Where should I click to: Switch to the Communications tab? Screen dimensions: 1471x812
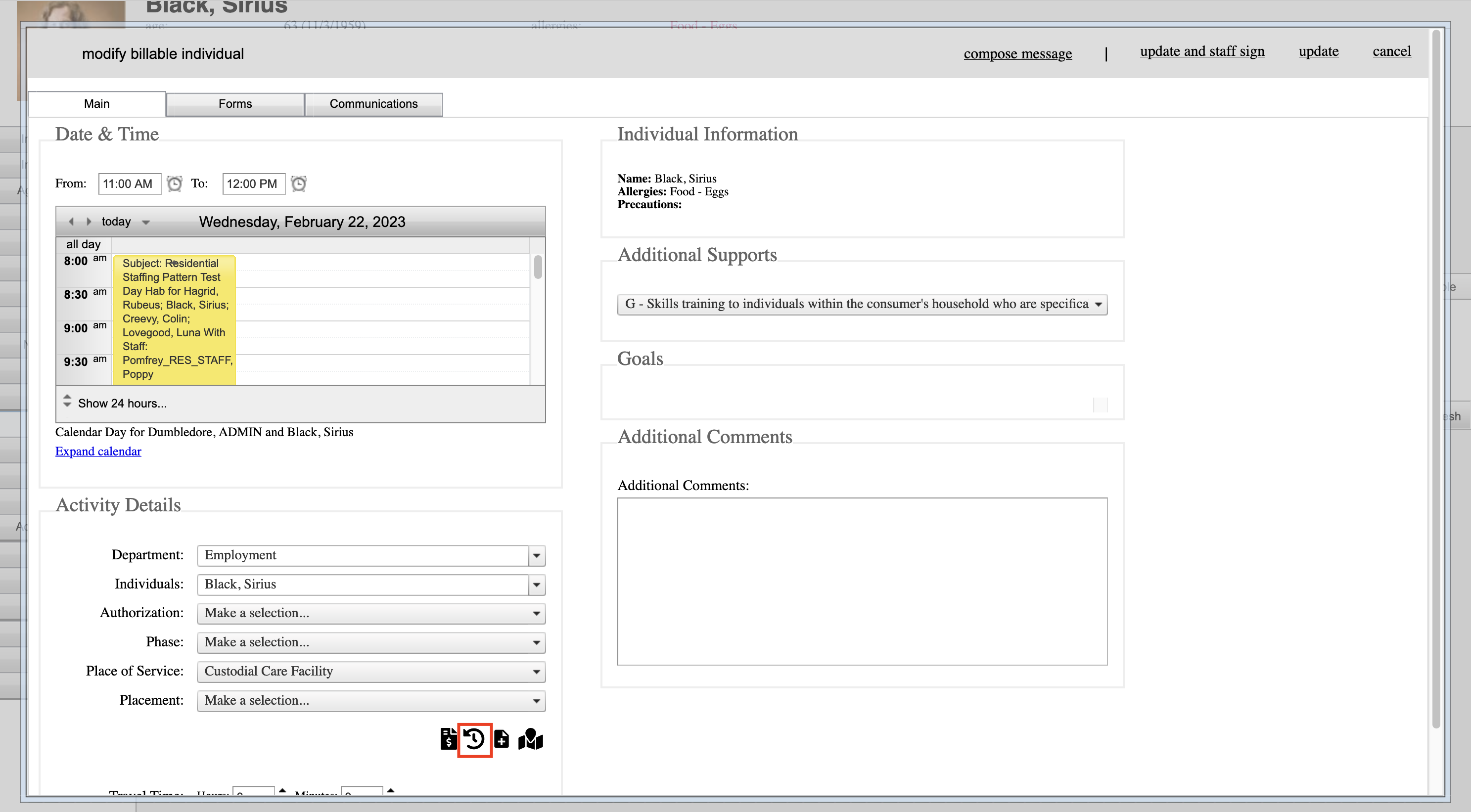373,104
